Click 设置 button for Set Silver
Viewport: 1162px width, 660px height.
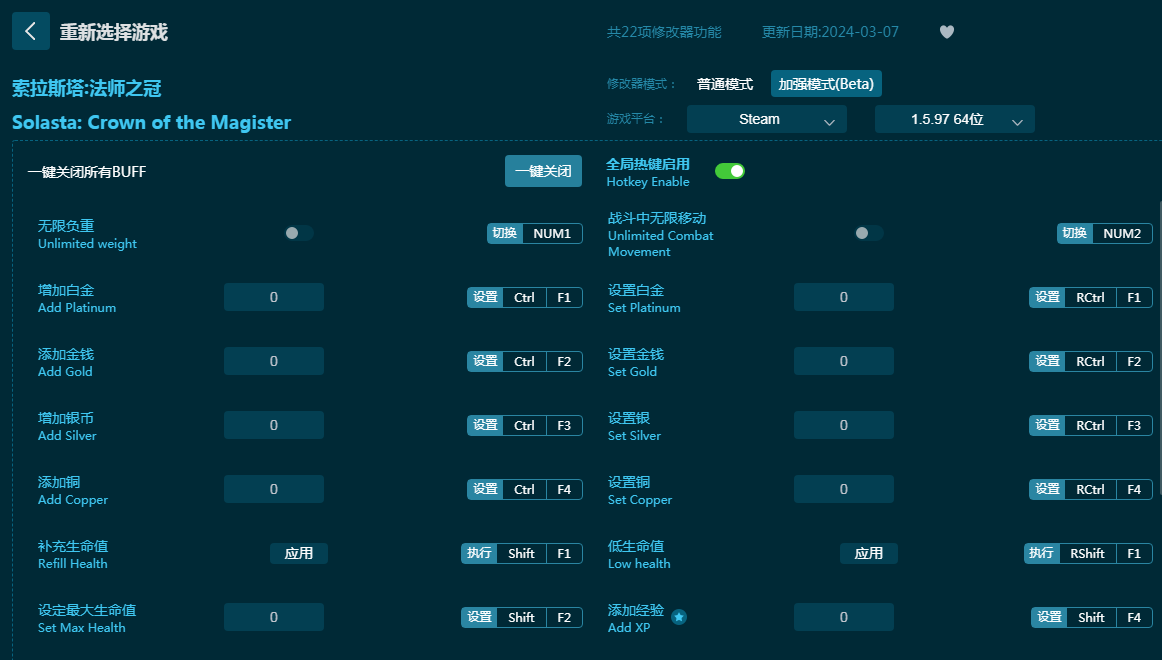tap(1047, 425)
